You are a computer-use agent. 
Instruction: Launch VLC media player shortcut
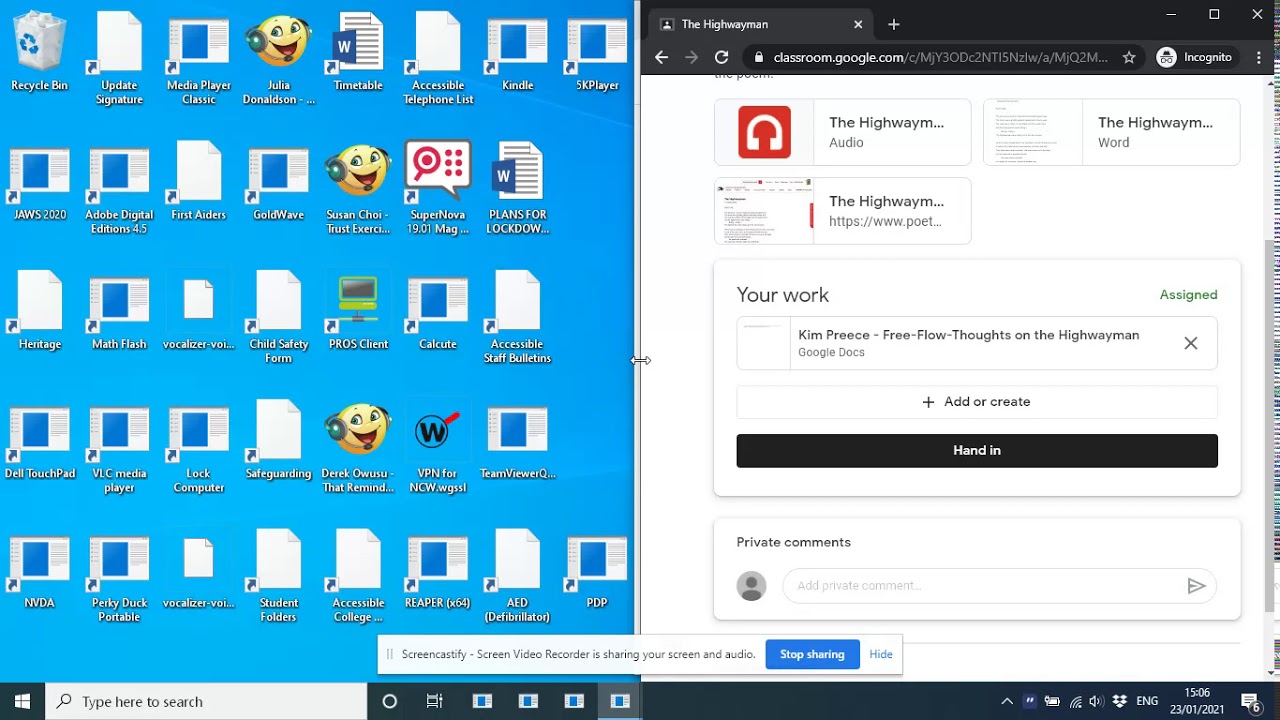(x=119, y=447)
